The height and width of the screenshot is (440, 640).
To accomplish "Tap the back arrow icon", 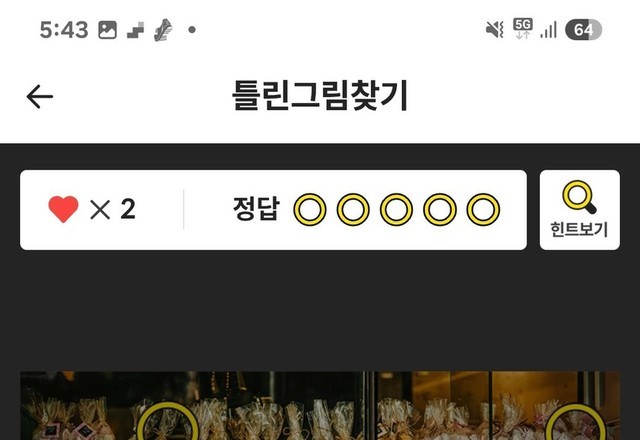I will pyautogui.click(x=40, y=97).
